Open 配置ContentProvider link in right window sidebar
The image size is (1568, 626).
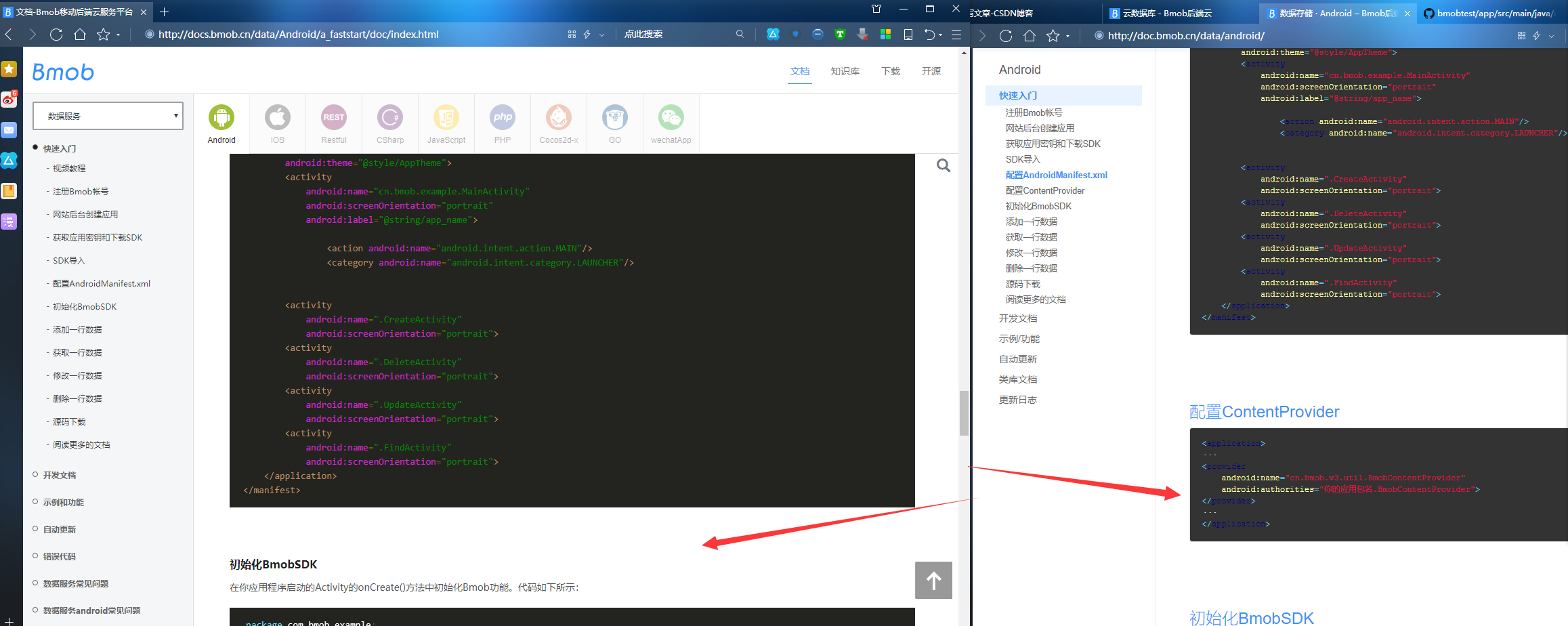[x=1045, y=190]
